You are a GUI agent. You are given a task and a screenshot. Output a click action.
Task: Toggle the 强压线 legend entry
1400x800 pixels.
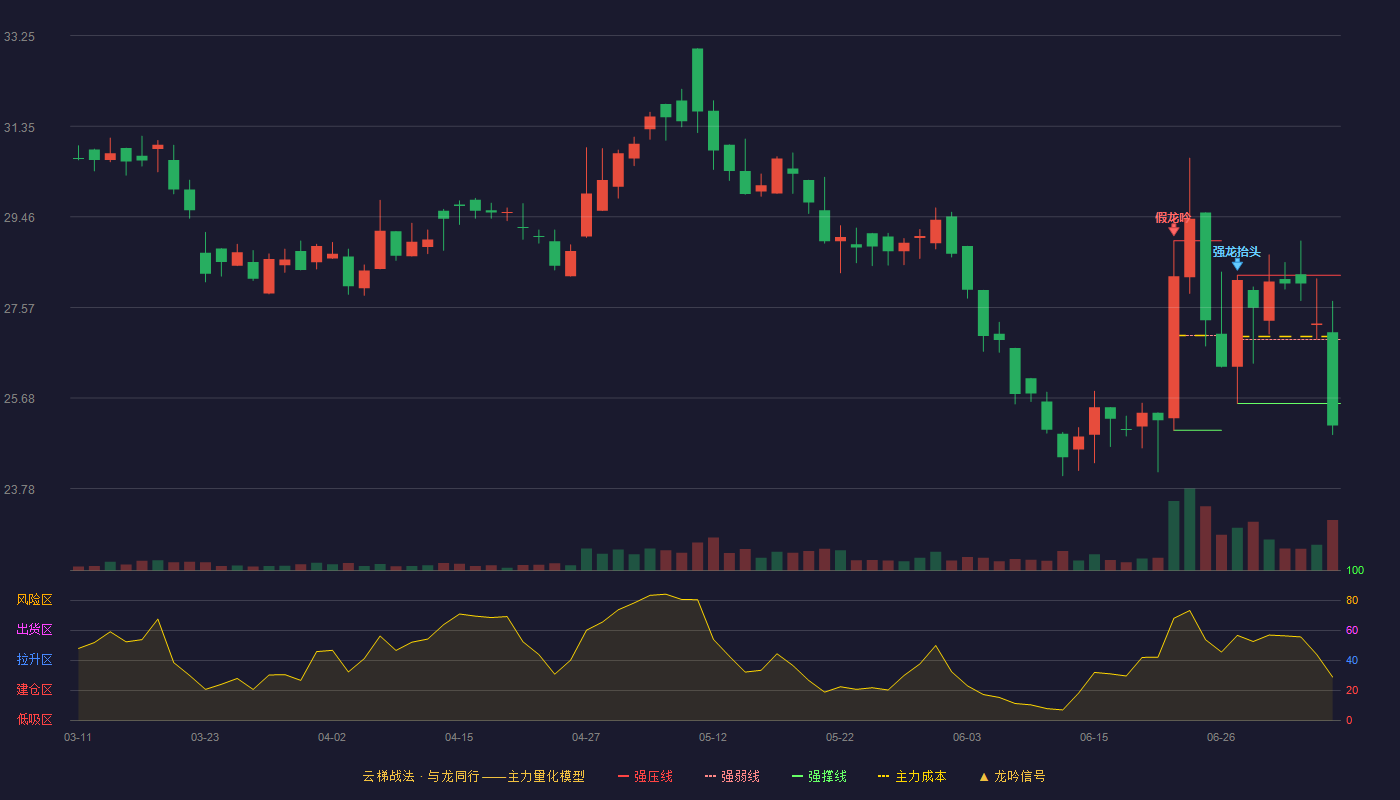(x=645, y=776)
